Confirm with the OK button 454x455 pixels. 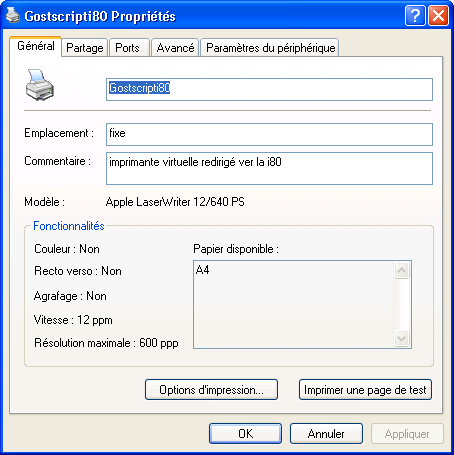click(245, 433)
